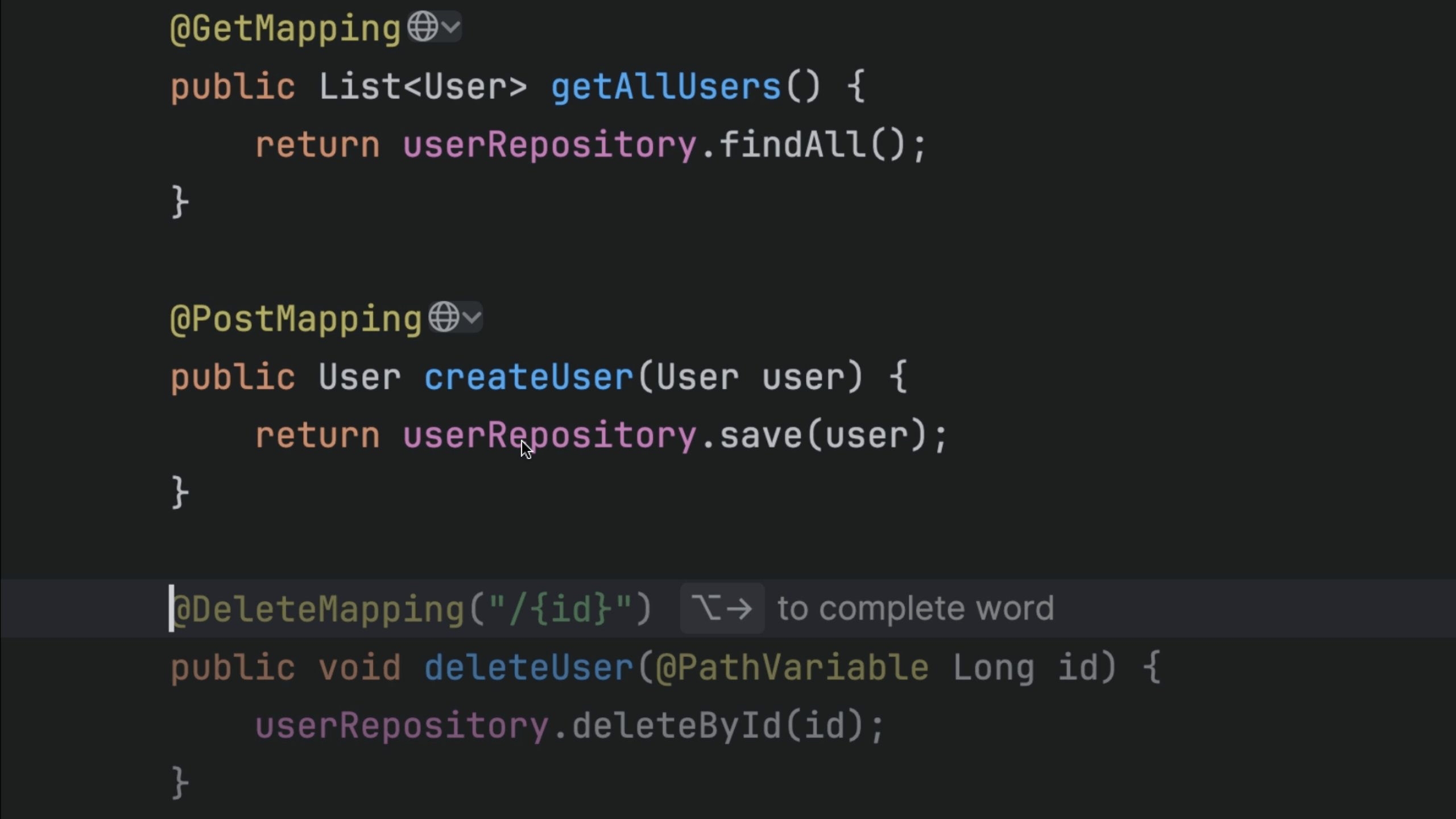Image resolution: width=1456 pixels, height=819 pixels.
Task: Click the globe icon beside @PostMapping
Action: pos(444,317)
